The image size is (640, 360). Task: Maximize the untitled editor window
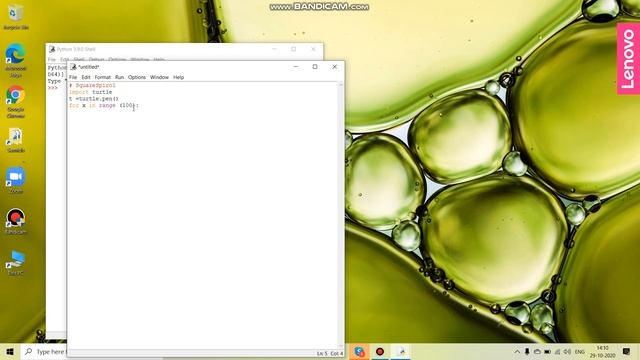[315, 67]
